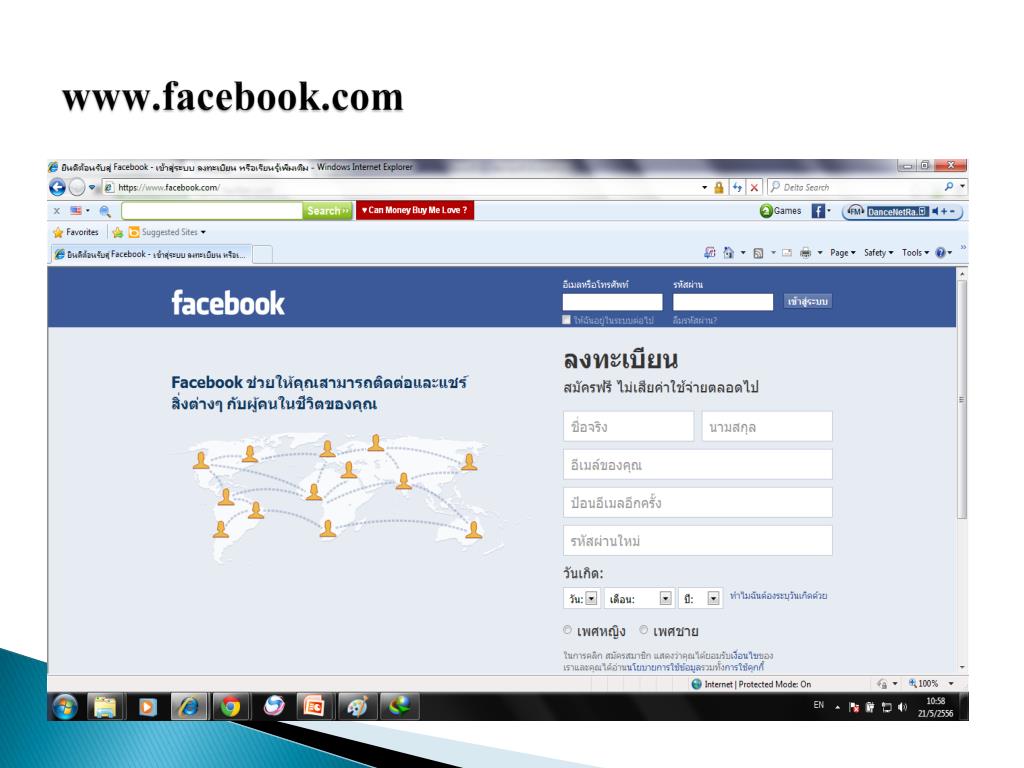
Task: Click the Facebook 'f' toolbar icon
Action: pyautogui.click(x=818, y=211)
